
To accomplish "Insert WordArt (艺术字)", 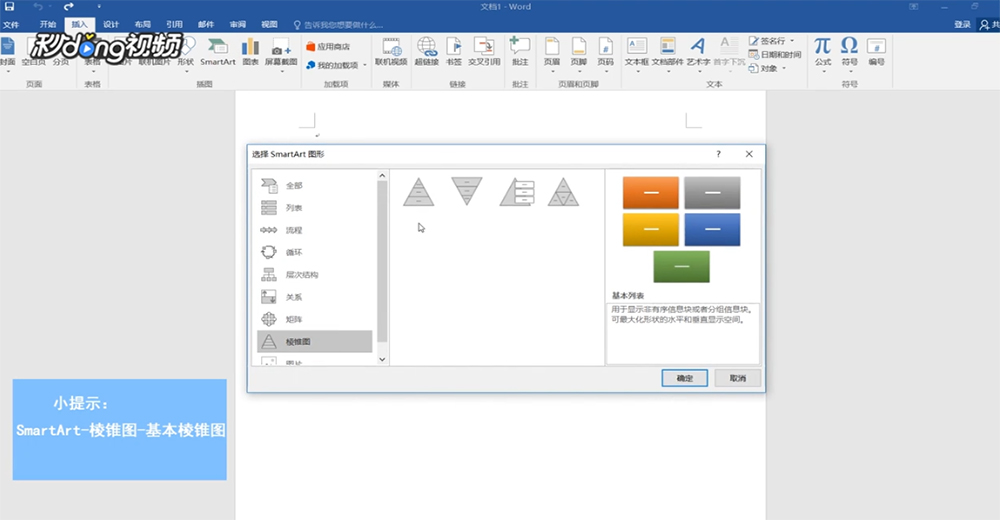I will 698,54.
